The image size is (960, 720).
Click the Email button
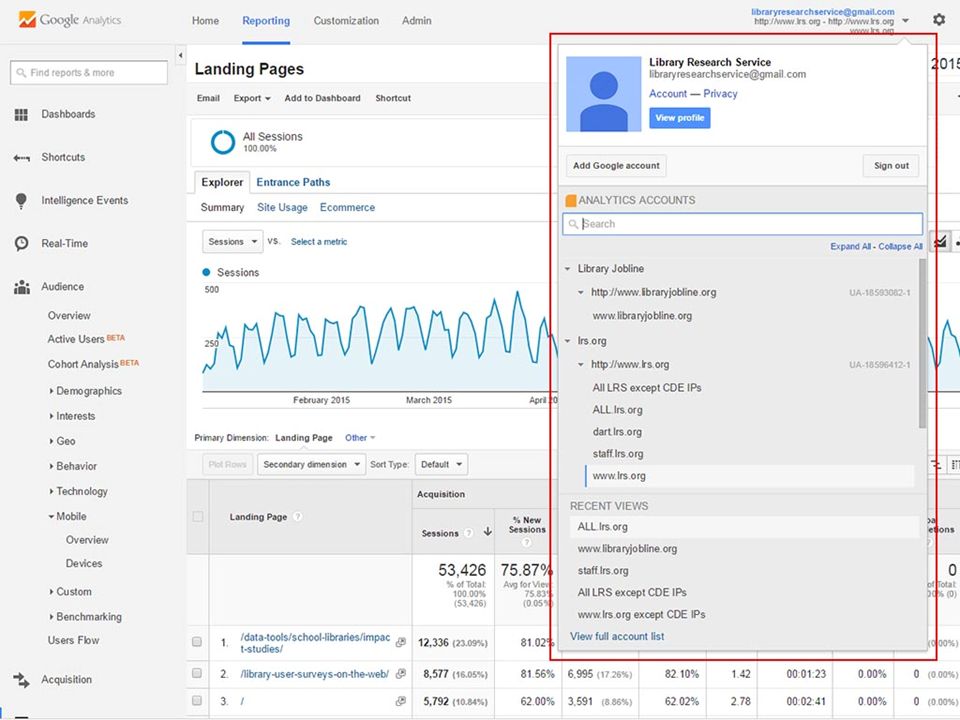[x=208, y=98]
